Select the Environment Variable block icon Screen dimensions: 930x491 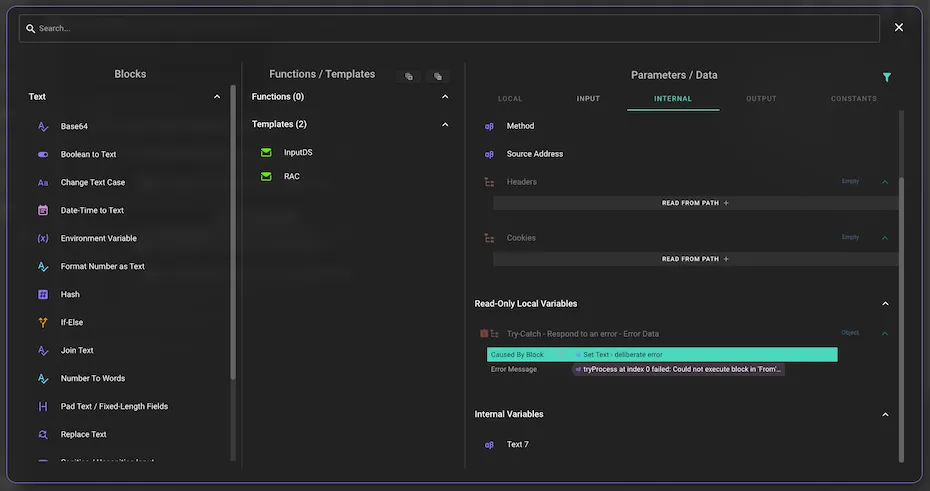(43, 239)
